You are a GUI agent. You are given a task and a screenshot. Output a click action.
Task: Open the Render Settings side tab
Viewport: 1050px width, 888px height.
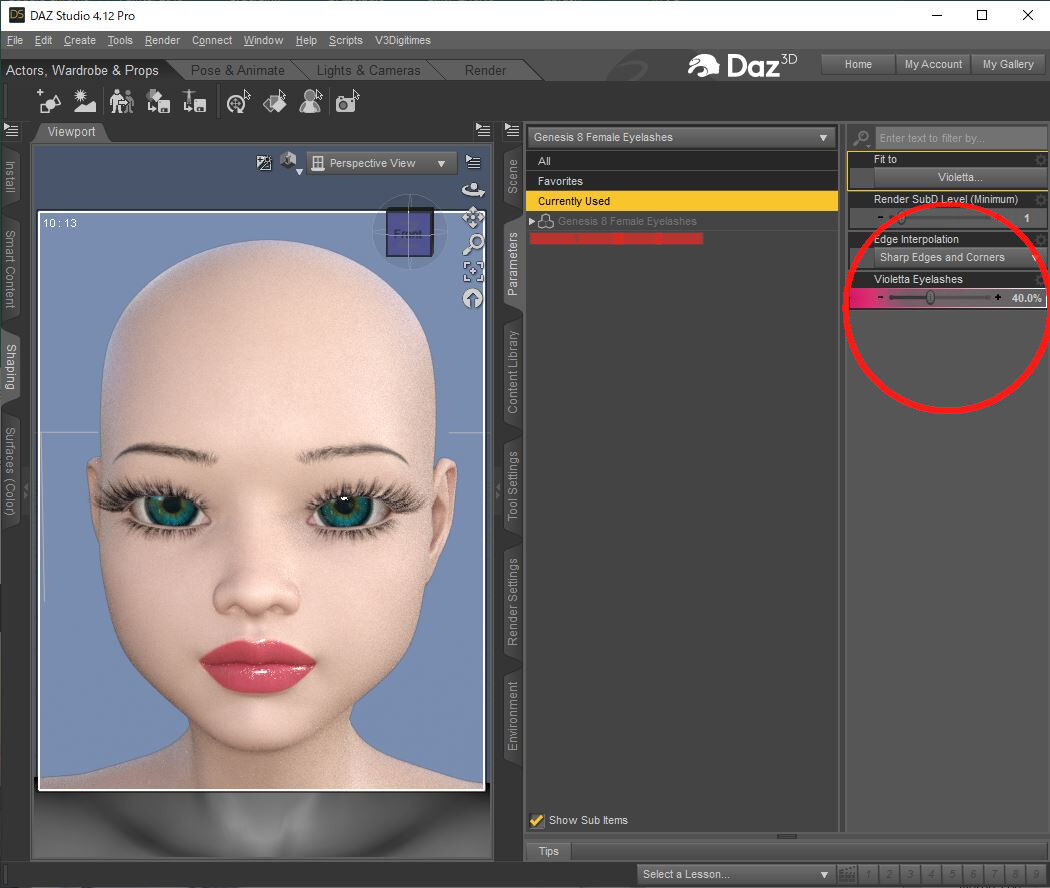512,601
